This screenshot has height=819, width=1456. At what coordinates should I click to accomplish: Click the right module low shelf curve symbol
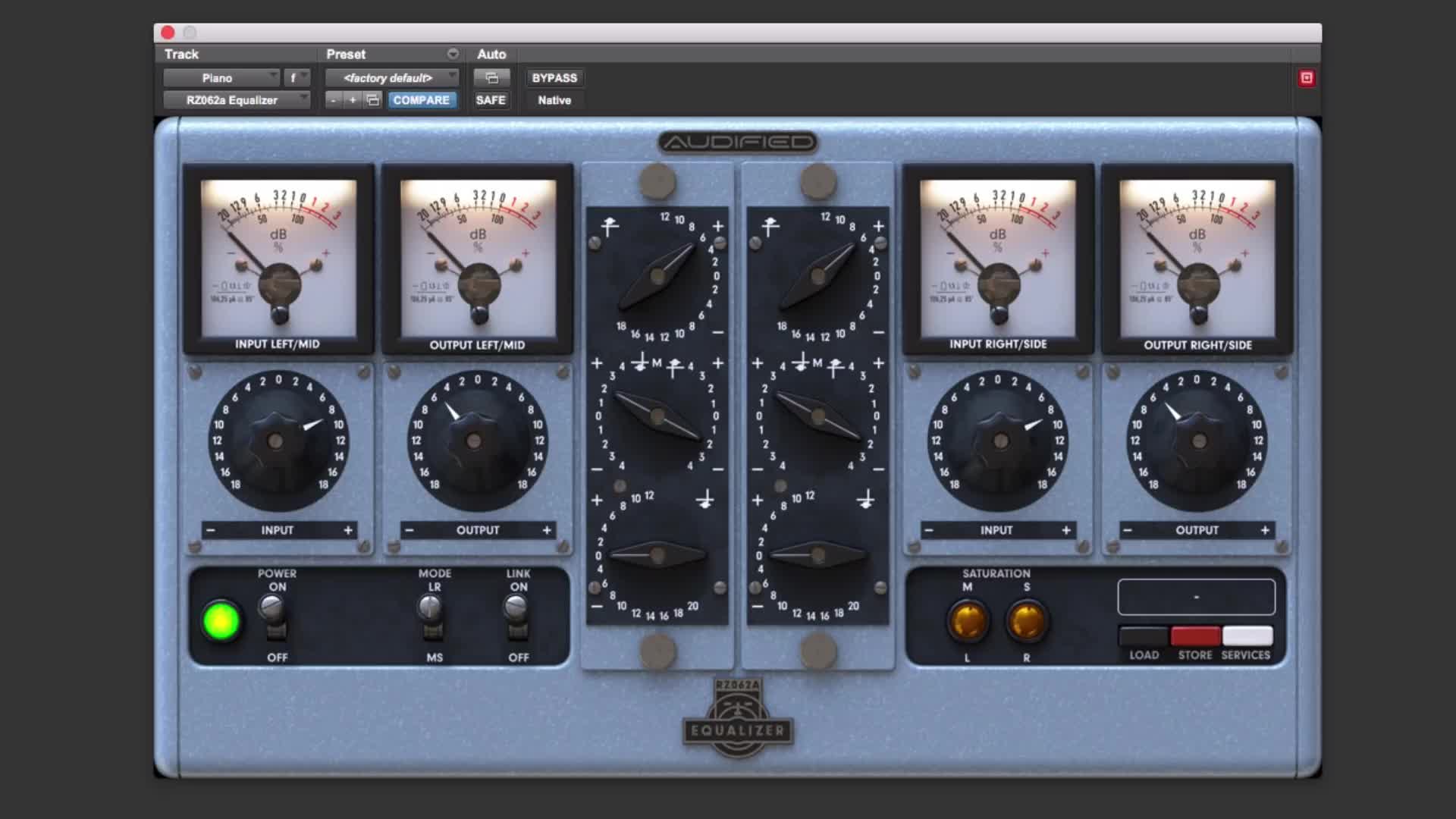tap(866, 499)
